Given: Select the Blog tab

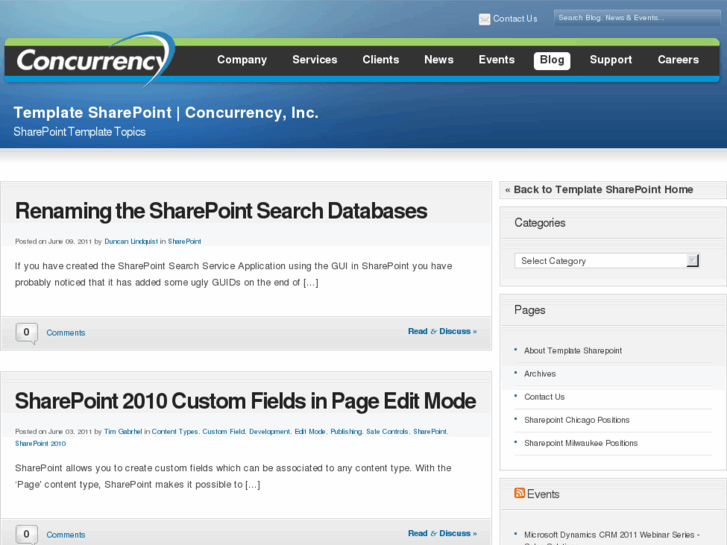Looking at the screenshot, I should click(552, 60).
